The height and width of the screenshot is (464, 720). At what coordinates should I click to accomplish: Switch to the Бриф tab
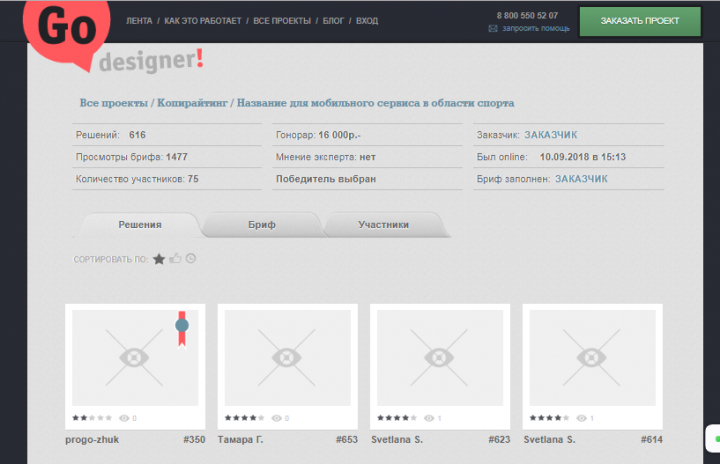coord(262,225)
